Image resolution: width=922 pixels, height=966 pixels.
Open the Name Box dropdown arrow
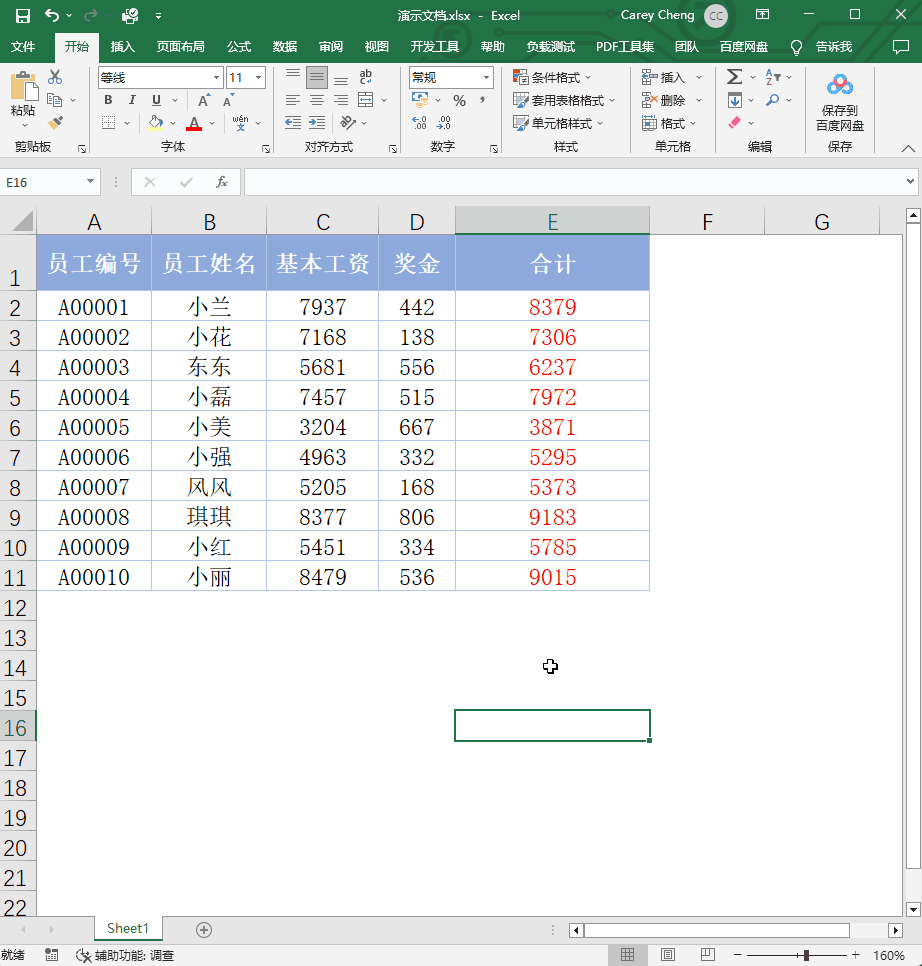click(91, 182)
